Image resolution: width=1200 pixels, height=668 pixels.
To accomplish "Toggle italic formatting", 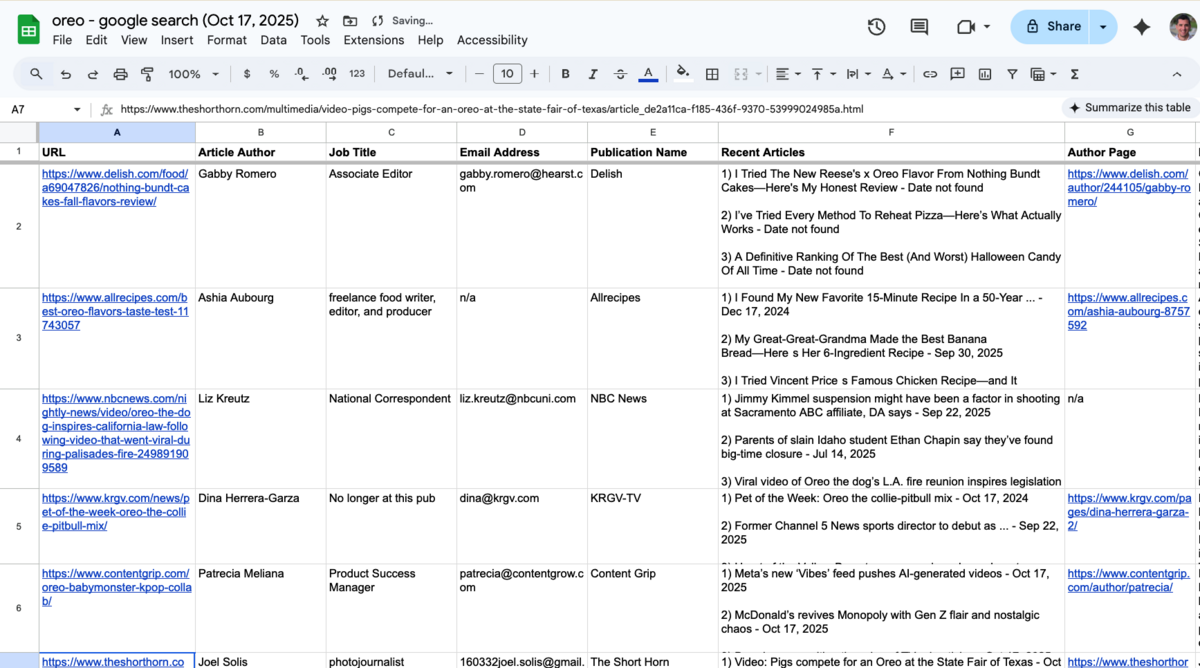I will (x=592, y=74).
